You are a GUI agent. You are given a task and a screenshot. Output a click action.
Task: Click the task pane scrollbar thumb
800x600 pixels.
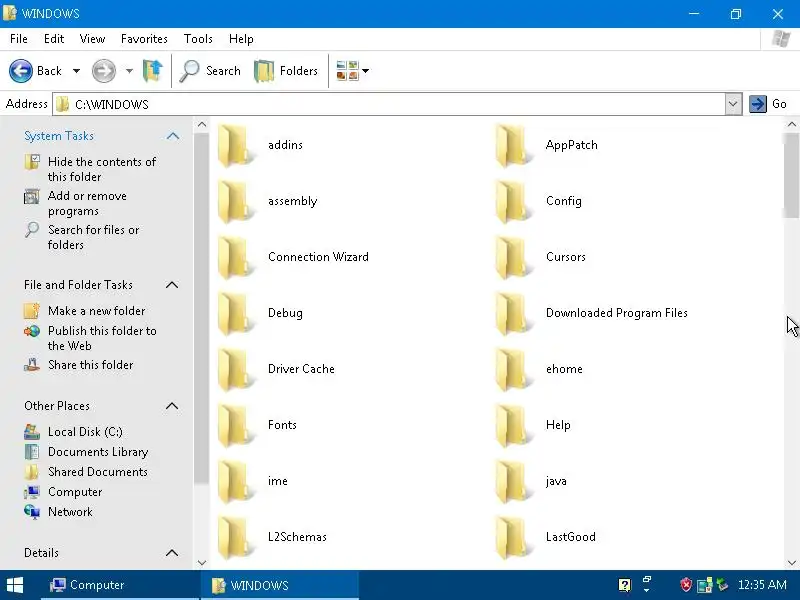click(202, 308)
